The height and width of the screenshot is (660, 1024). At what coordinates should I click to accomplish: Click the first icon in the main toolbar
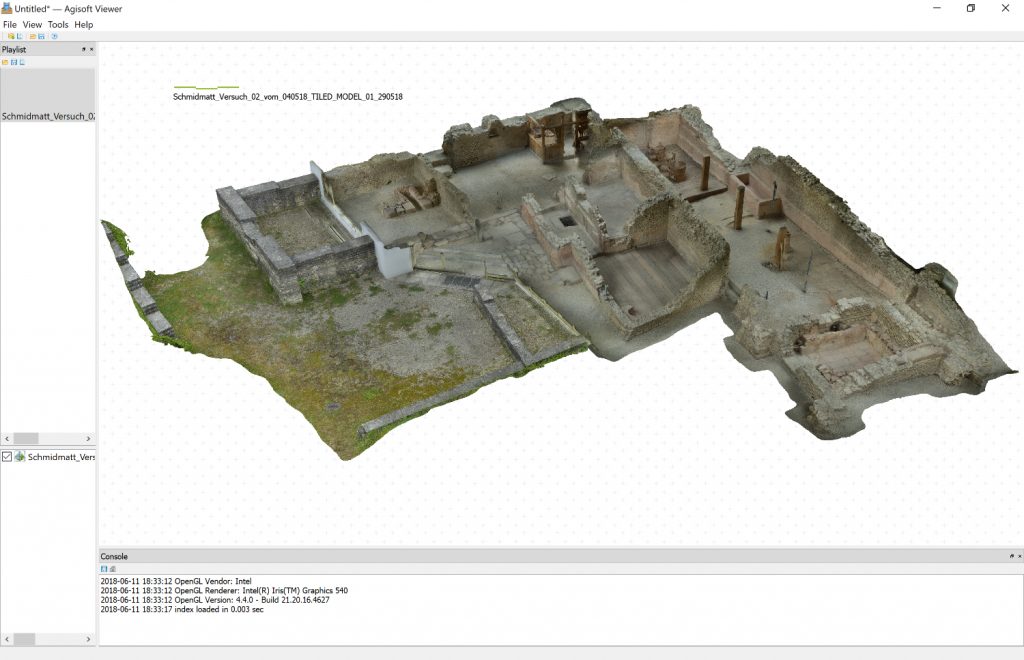[x=9, y=36]
